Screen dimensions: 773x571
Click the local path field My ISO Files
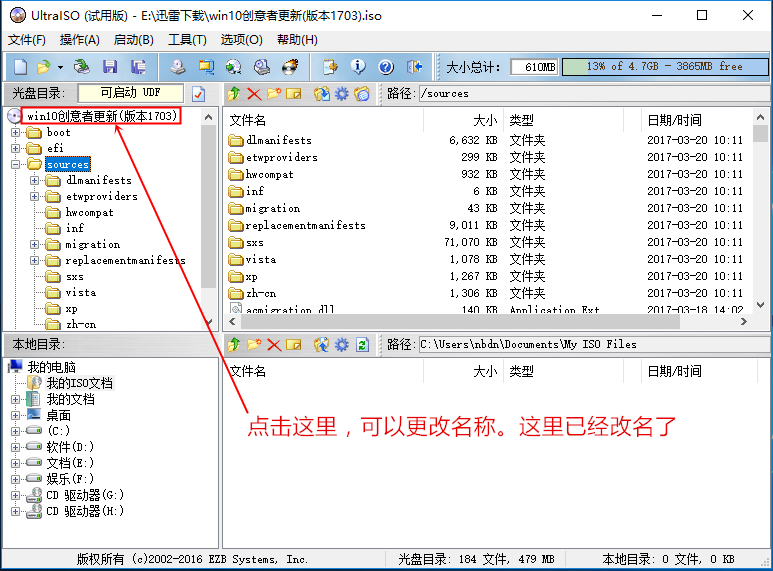[x=595, y=344]
